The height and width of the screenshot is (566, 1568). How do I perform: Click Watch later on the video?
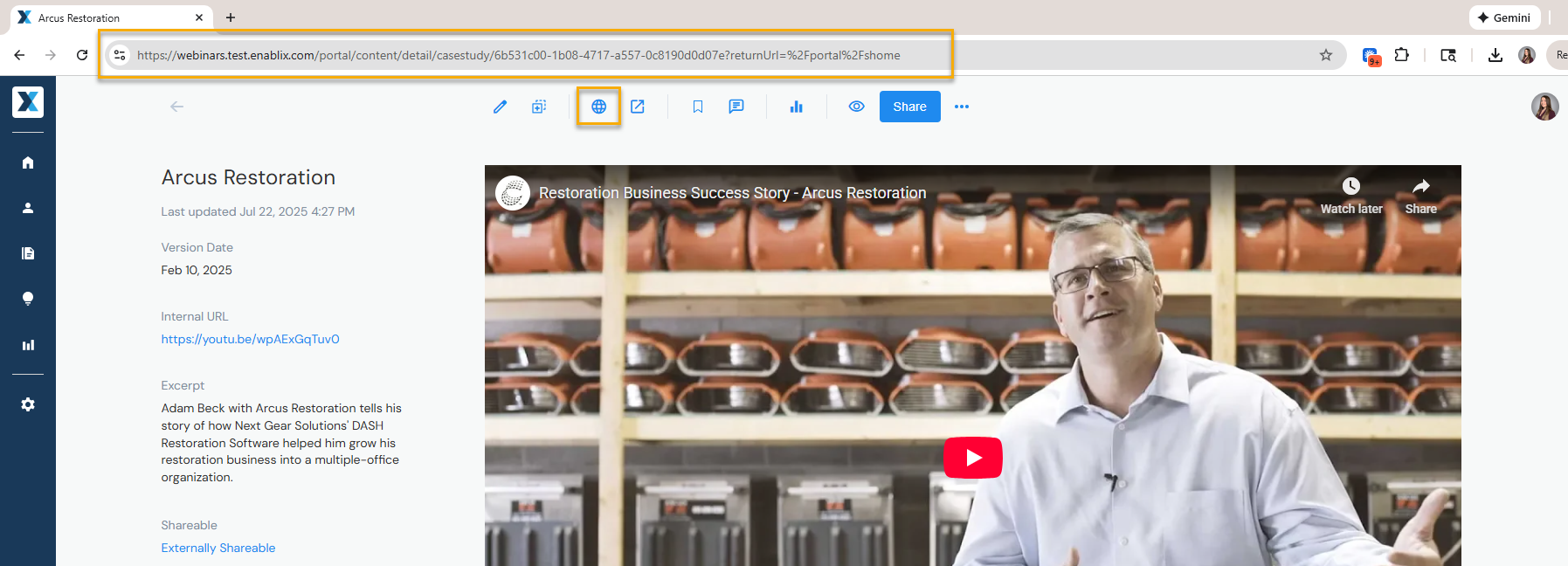[x=1351, y=197]
